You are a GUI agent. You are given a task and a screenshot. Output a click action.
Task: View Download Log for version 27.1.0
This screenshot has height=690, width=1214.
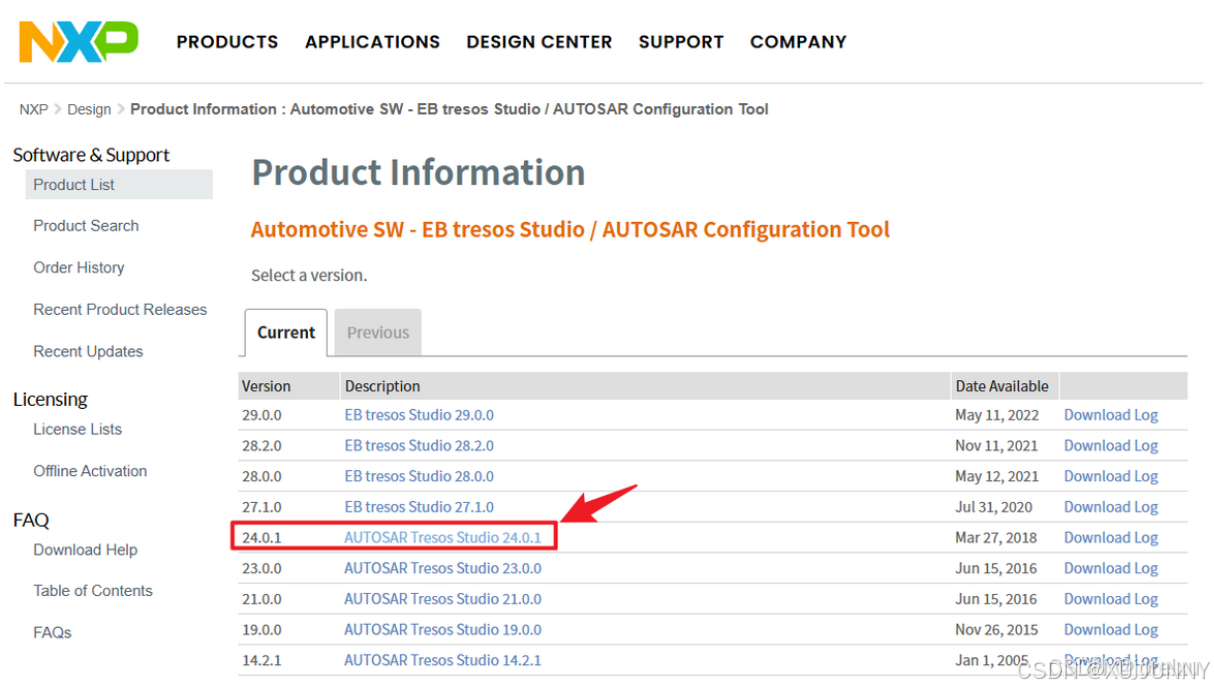[x=1111, y=507]
